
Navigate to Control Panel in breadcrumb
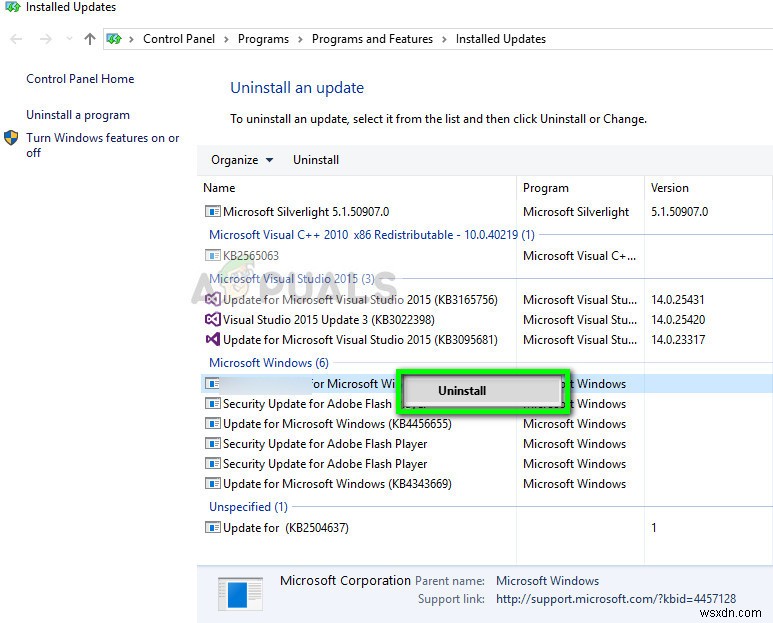179,39
